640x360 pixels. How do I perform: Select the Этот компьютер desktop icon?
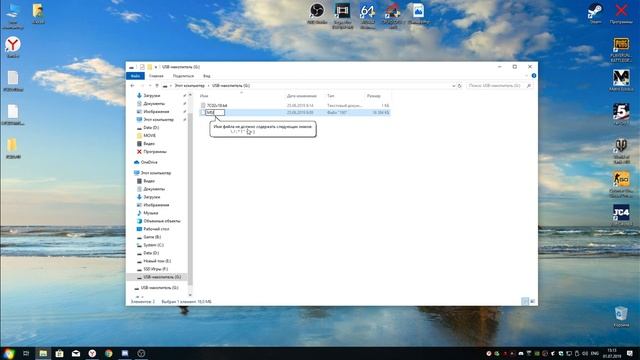tap(13, 16)
